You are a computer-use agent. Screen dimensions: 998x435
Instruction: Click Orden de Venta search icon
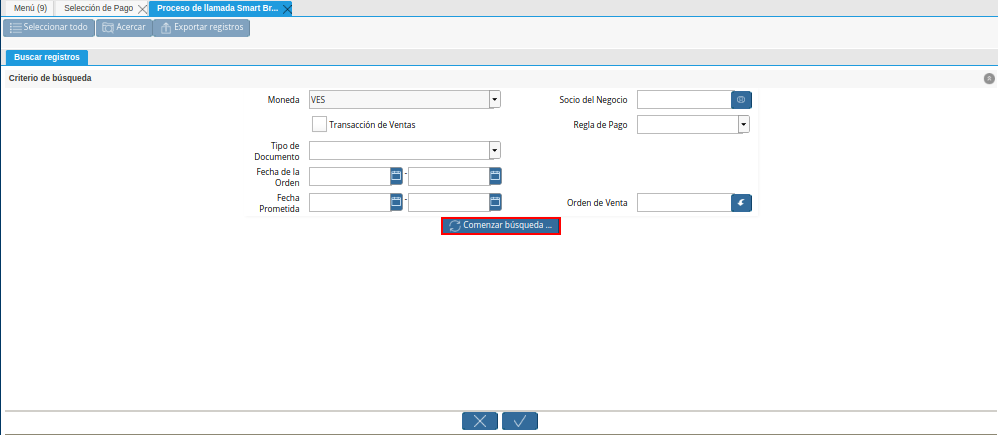tap(741, 203)
